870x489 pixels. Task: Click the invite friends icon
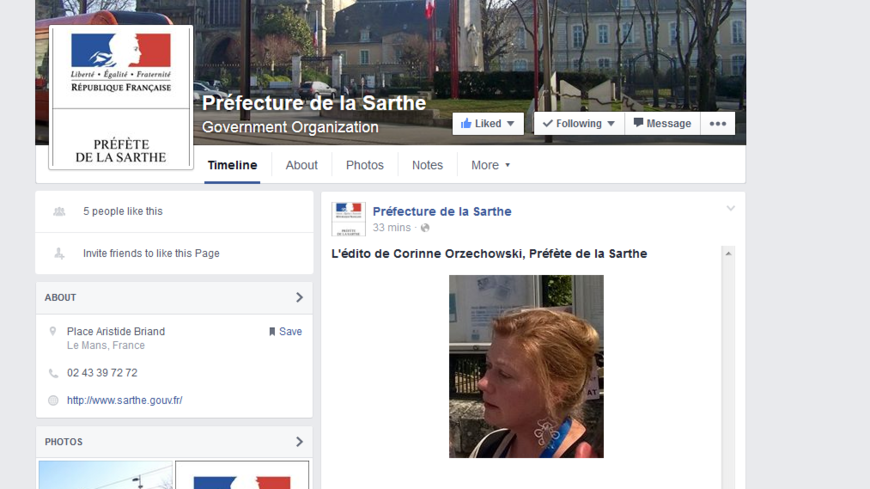(59, 253)
